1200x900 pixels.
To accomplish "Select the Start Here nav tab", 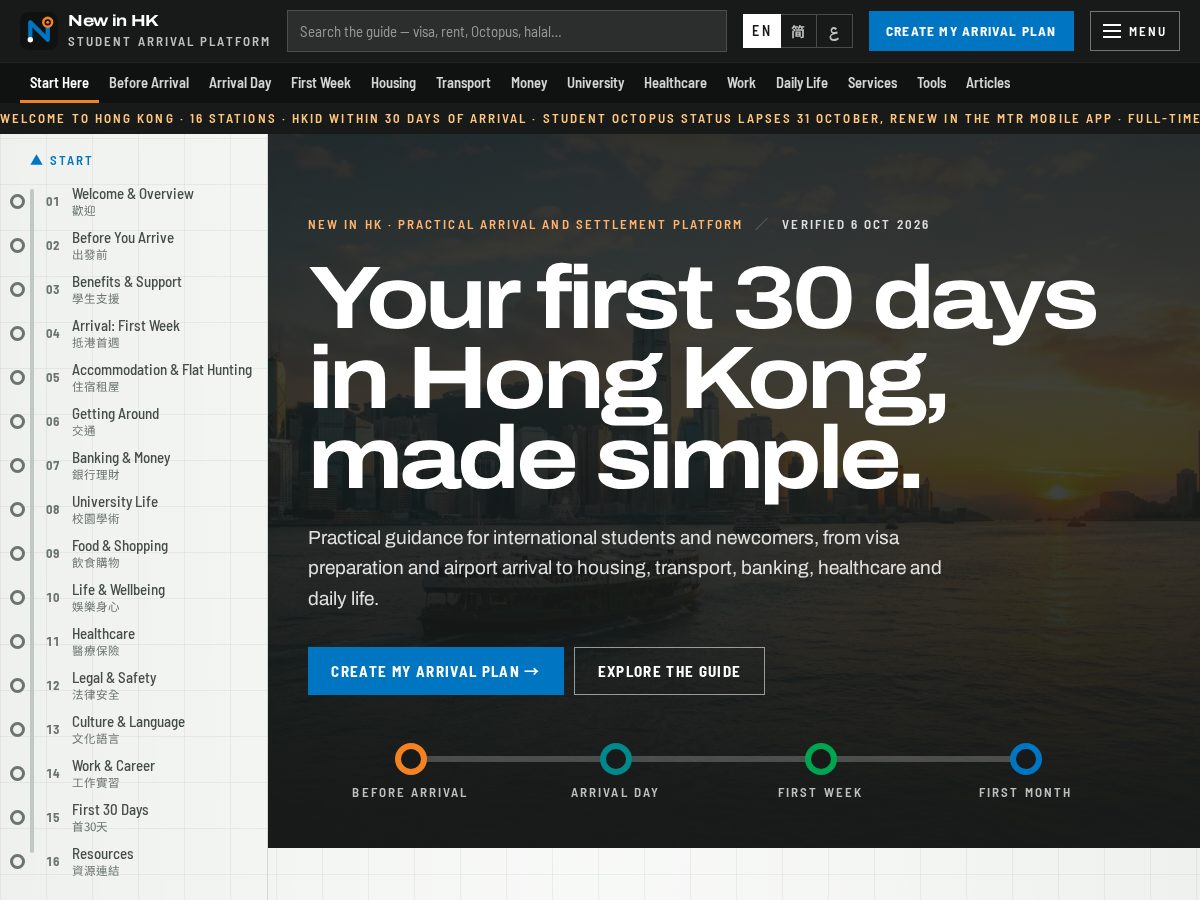I will (x=59, y=83).
